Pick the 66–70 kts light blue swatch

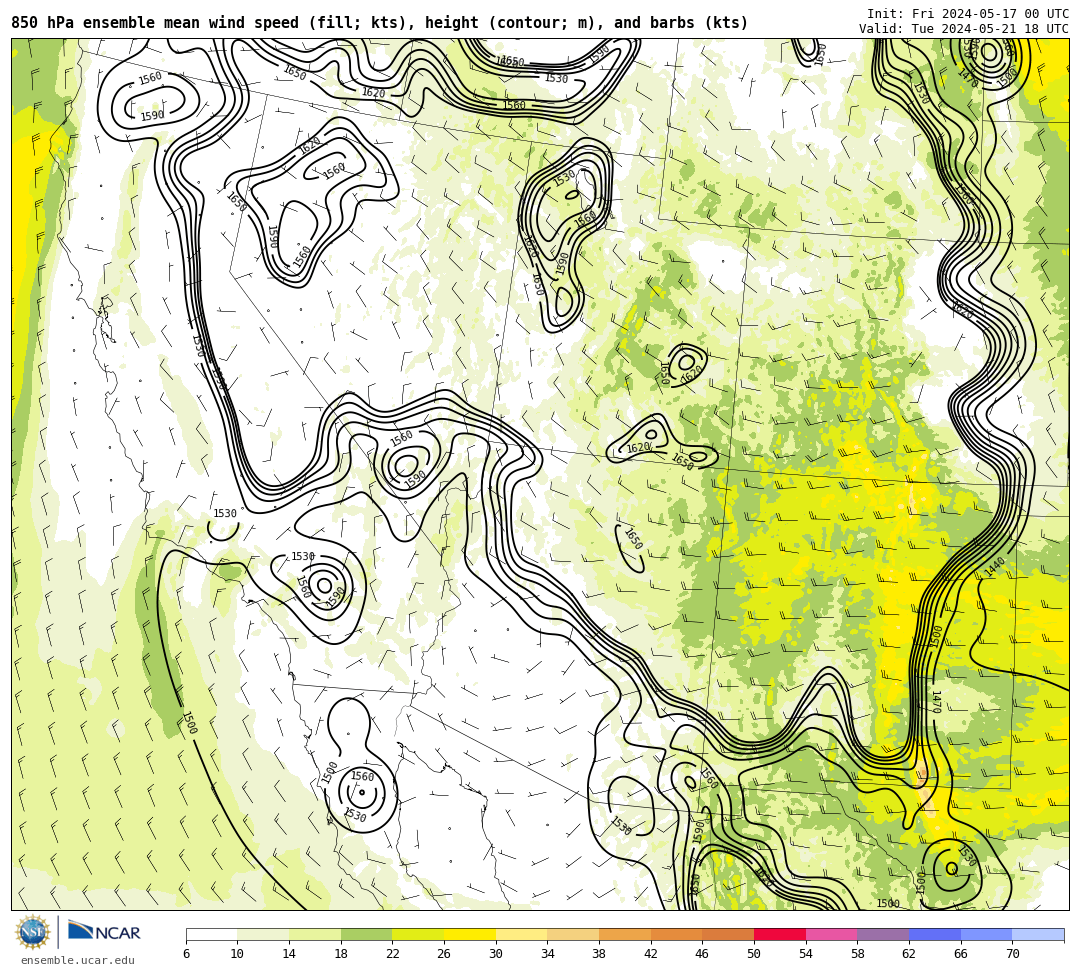point(986,934)
